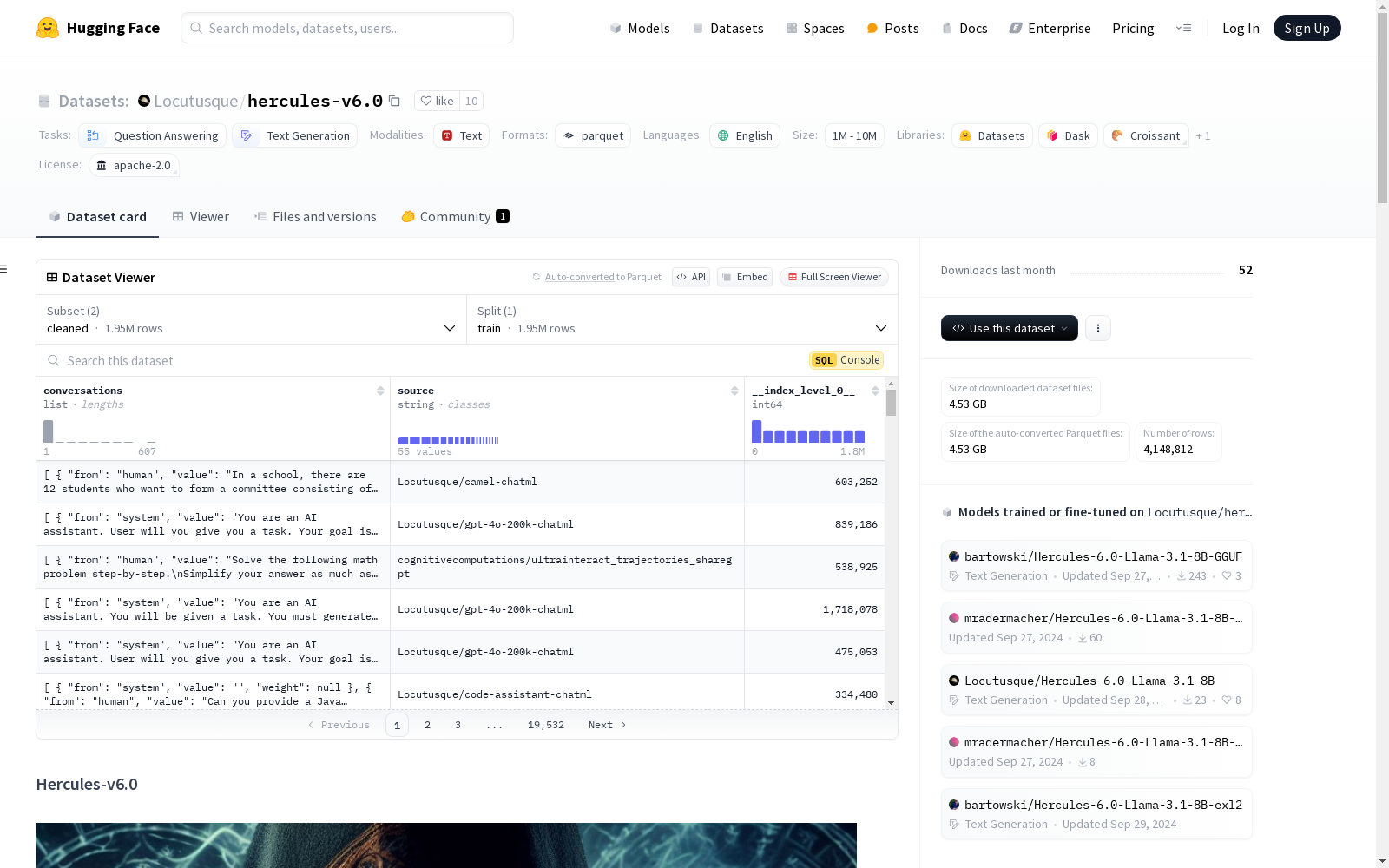Filter by the Text modality tag

[x=462, y=135]
